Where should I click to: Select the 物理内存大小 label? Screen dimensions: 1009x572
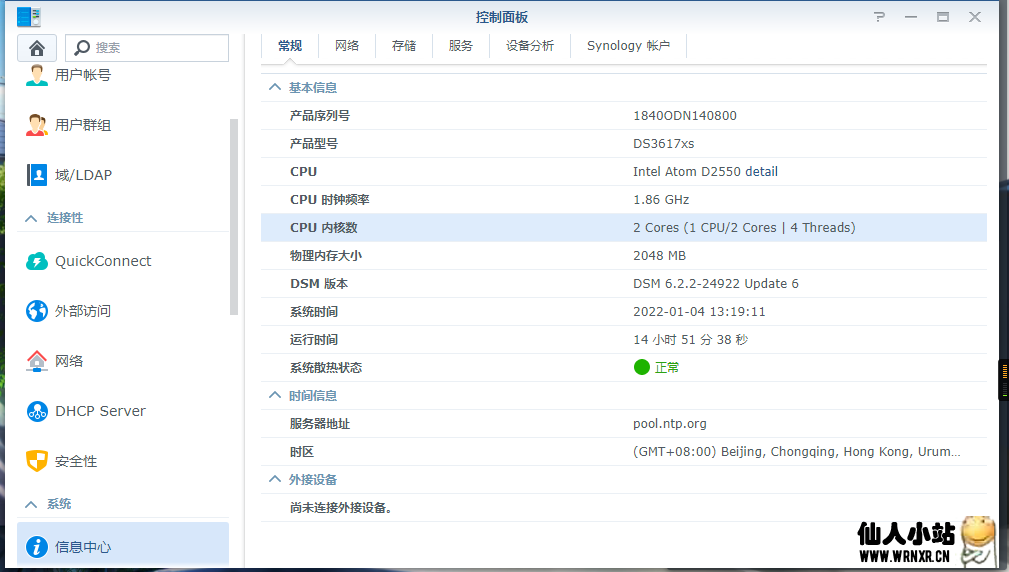coord(326,255)
